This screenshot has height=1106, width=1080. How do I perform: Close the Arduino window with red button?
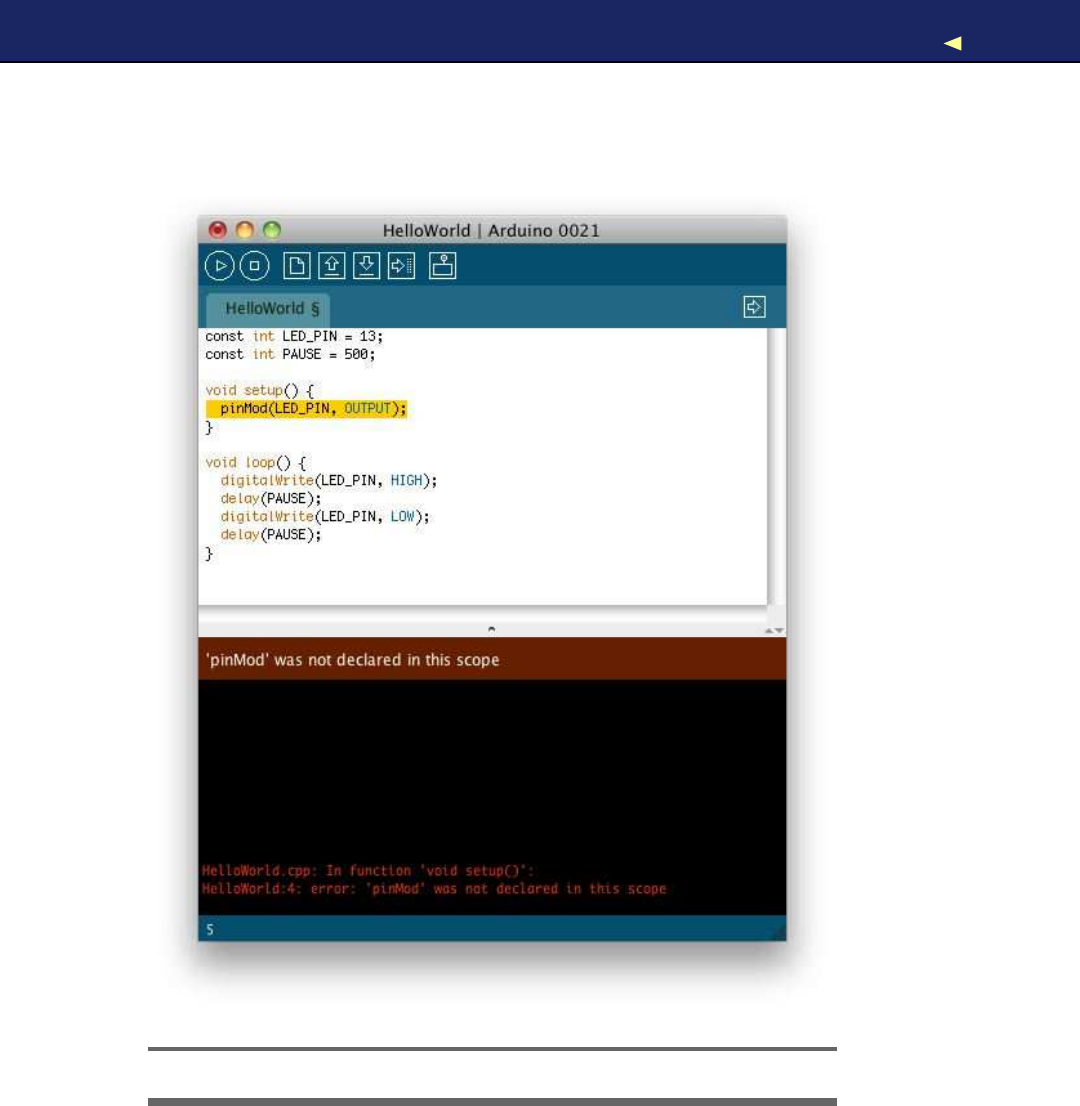pyautogui.click(x=217, y=230)
